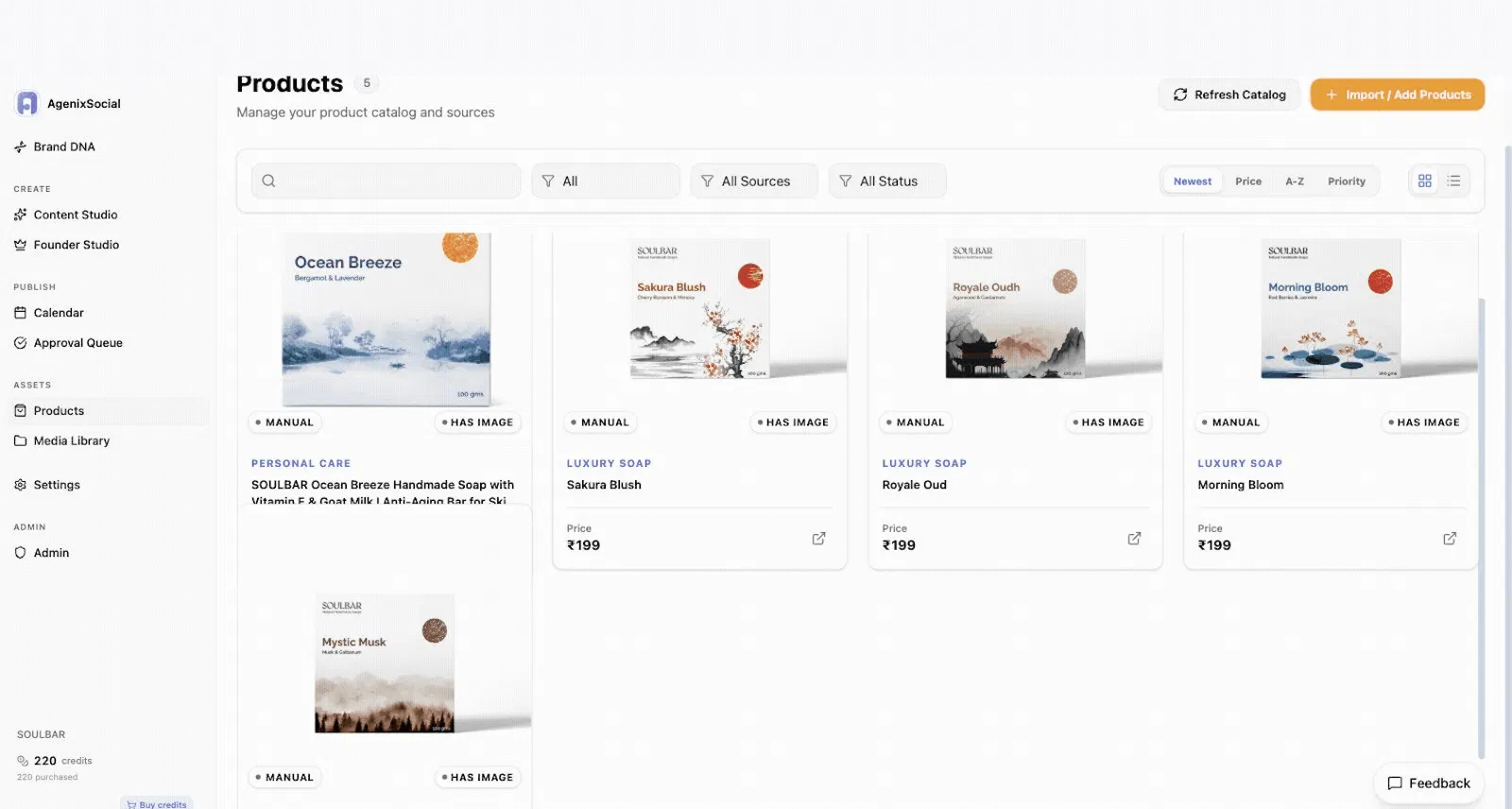The image size is (1512, 809).
Task: Click the Refresh Catalog button
Action: coord(1229,95)
